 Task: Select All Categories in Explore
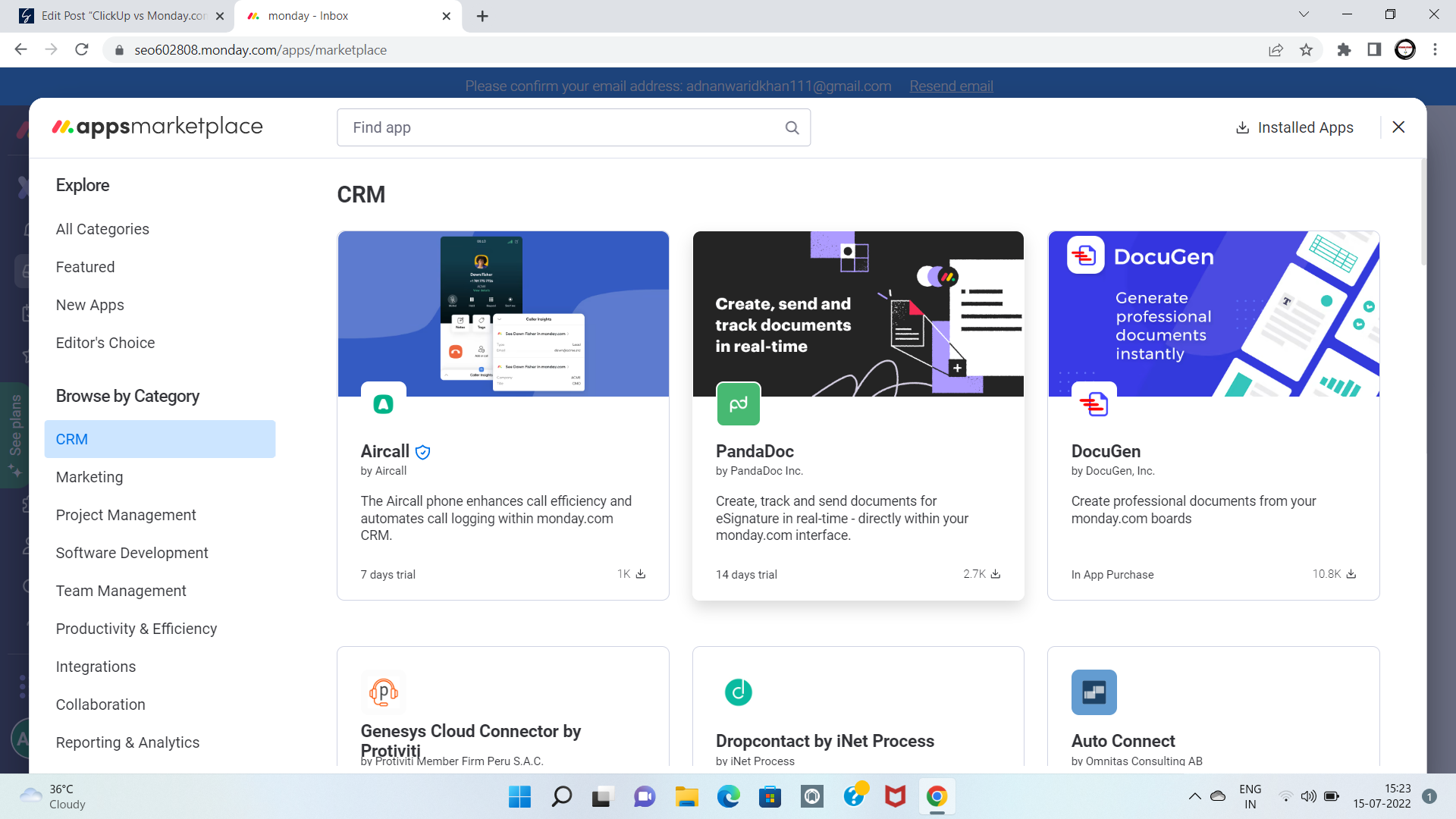(102, 229)
